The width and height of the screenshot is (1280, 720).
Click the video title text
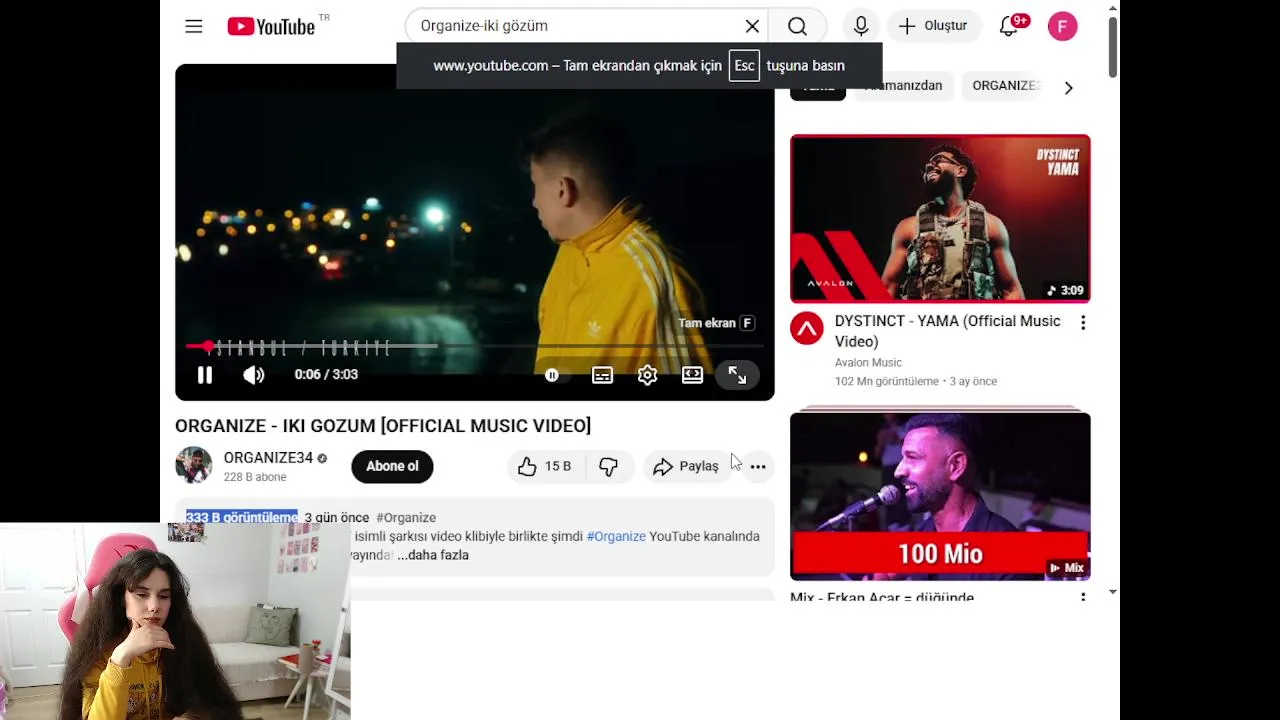click(383, 426)
